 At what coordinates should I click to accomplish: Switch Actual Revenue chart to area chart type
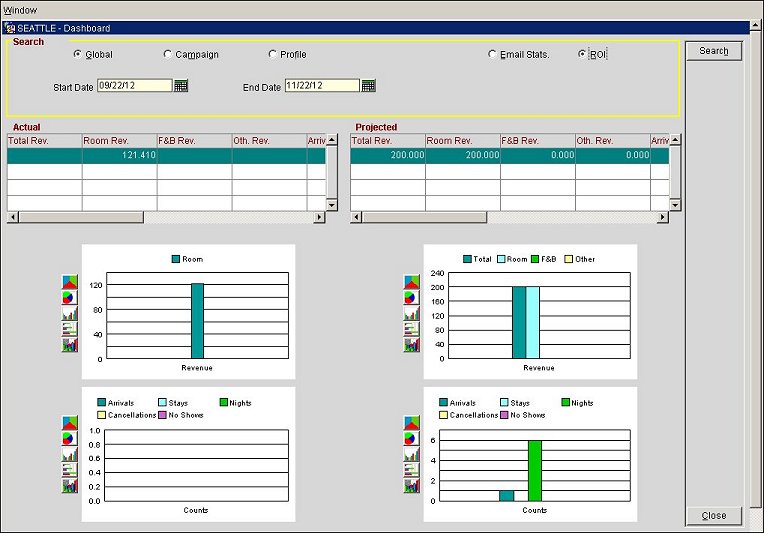[70, 282]
